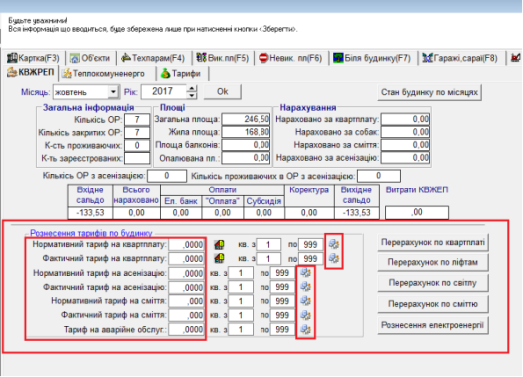Click Нормативний тариф на квартплату value field

[x=186, y=245]
